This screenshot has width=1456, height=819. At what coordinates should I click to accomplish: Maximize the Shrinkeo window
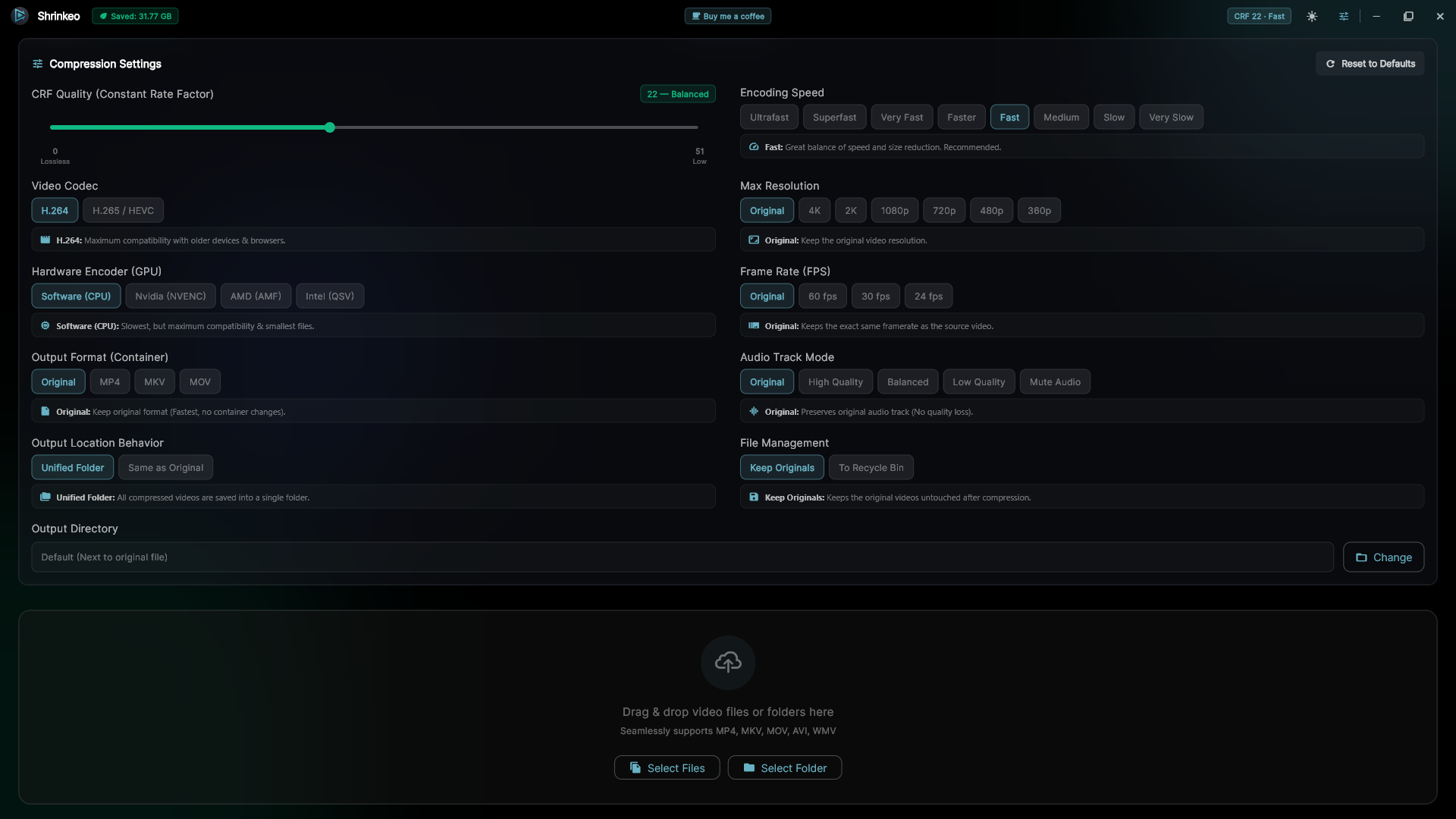[x=1408, y=16]
